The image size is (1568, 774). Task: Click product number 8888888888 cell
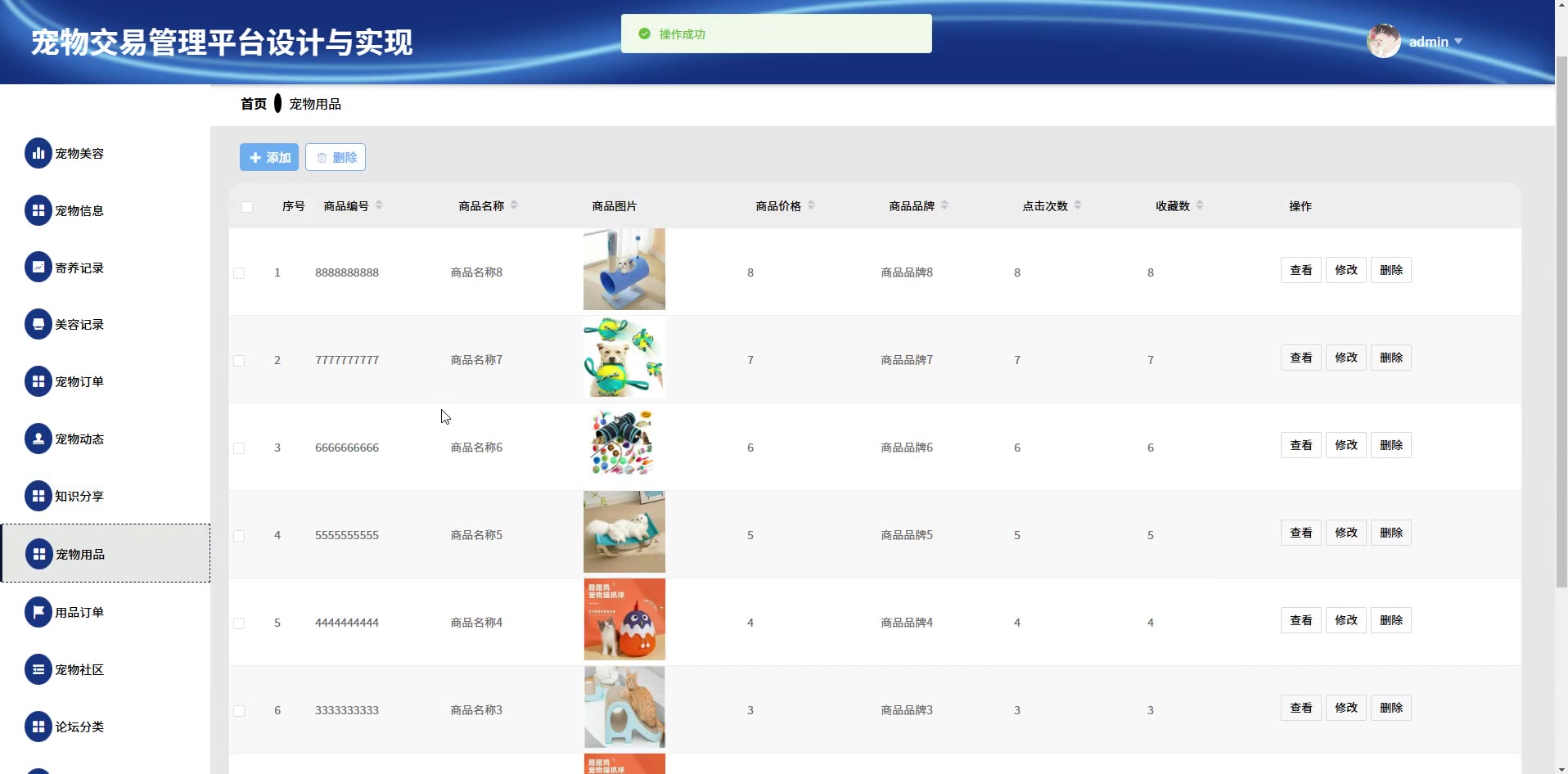click(347, 272)
